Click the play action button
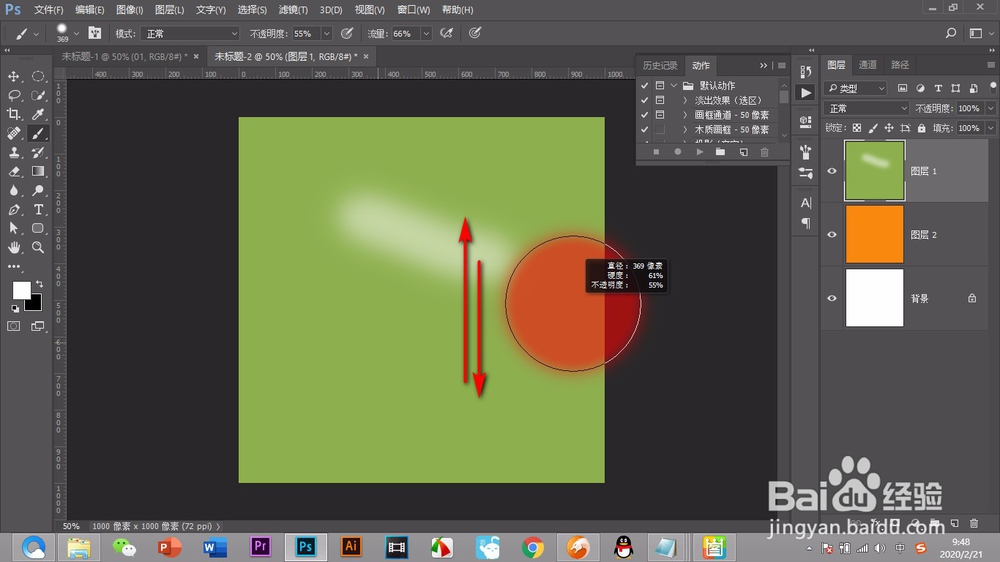Viewport: 1000px width, 562px height. point(700,152)
